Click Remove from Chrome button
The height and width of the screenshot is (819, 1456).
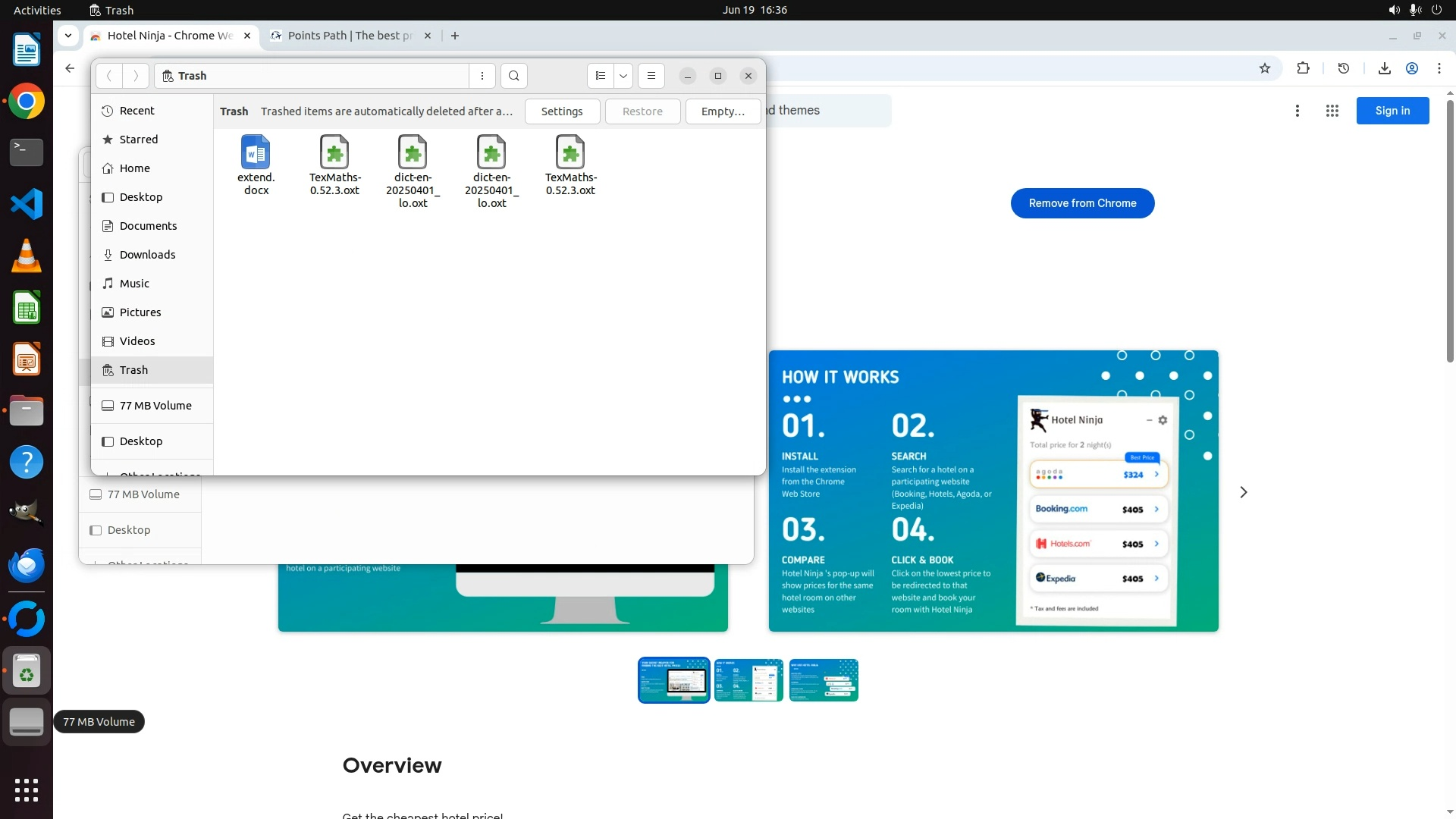point(1082,203)
